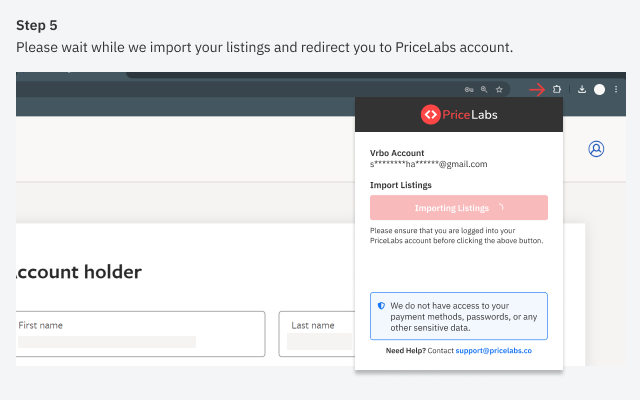Screen dimensions: 640x400
Task: Click the PriceLabs logo in popup header
Action: [x=459, y=115]
